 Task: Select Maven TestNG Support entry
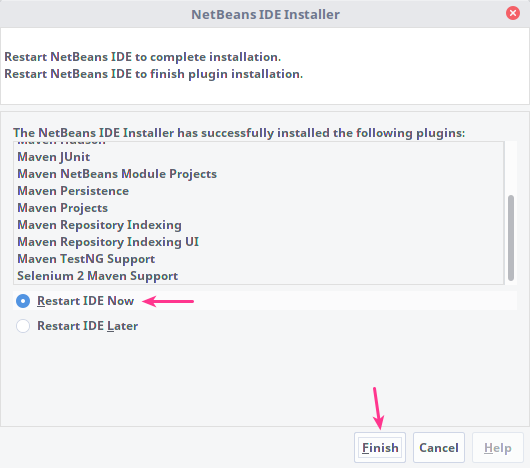pyautogui.click(x=259, y=259)
